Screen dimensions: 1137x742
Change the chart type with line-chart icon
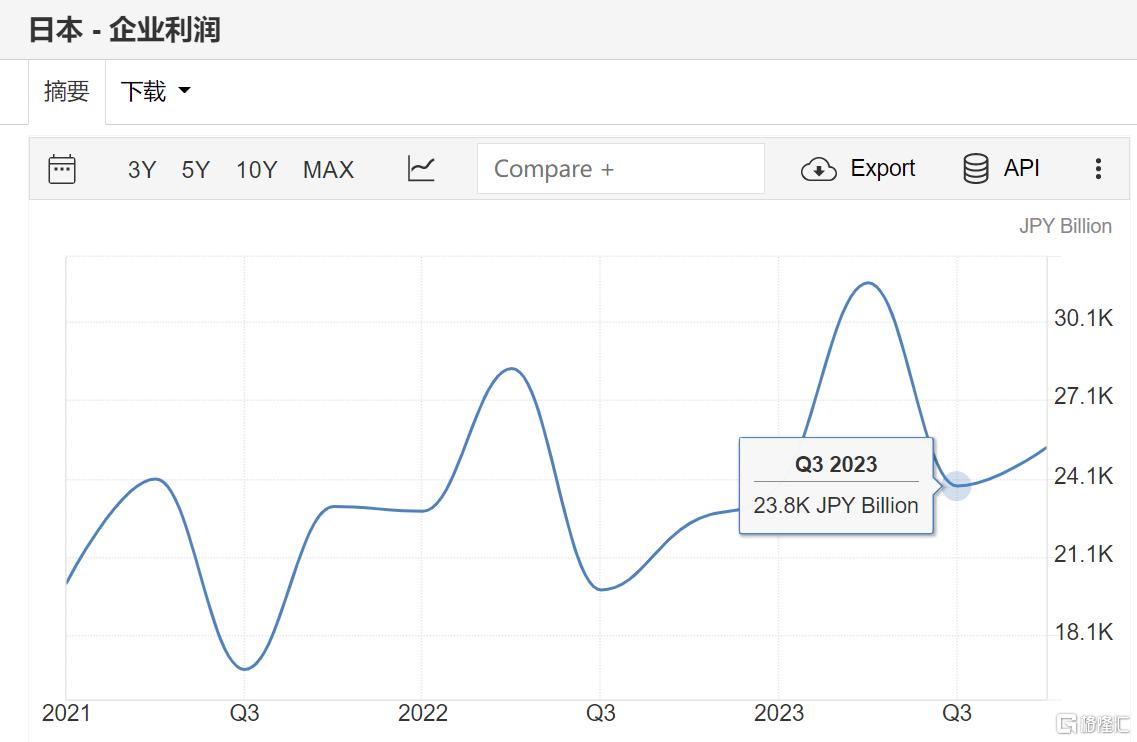(421, 169)
